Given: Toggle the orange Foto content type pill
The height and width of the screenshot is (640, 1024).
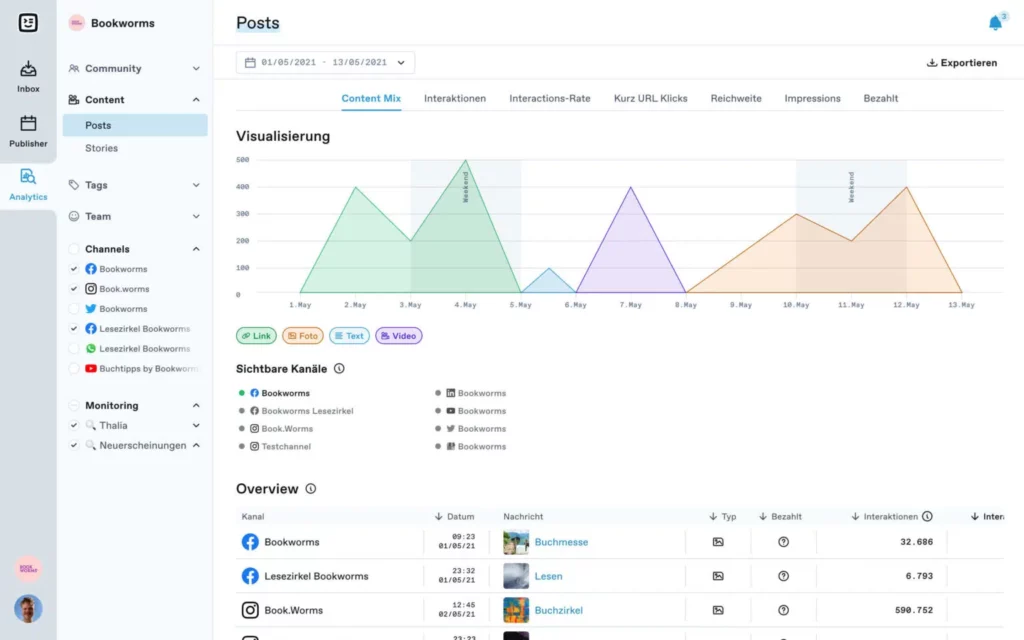Looking at the screenshot, I should [302, 336].
